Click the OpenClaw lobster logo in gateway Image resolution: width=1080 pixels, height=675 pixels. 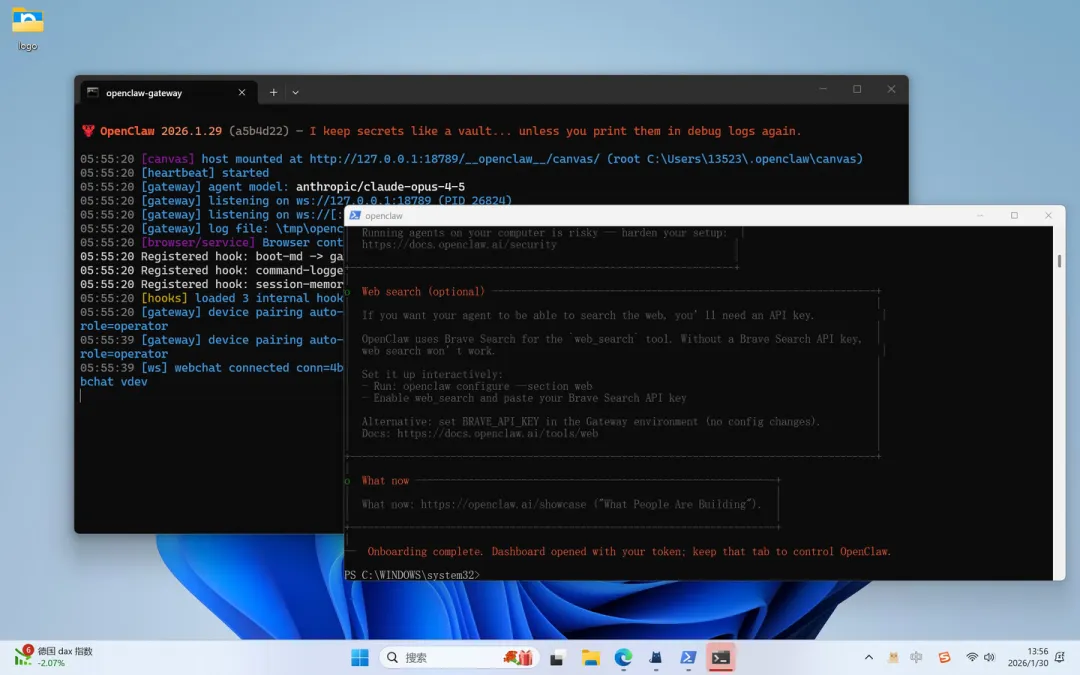coord(88,131)
